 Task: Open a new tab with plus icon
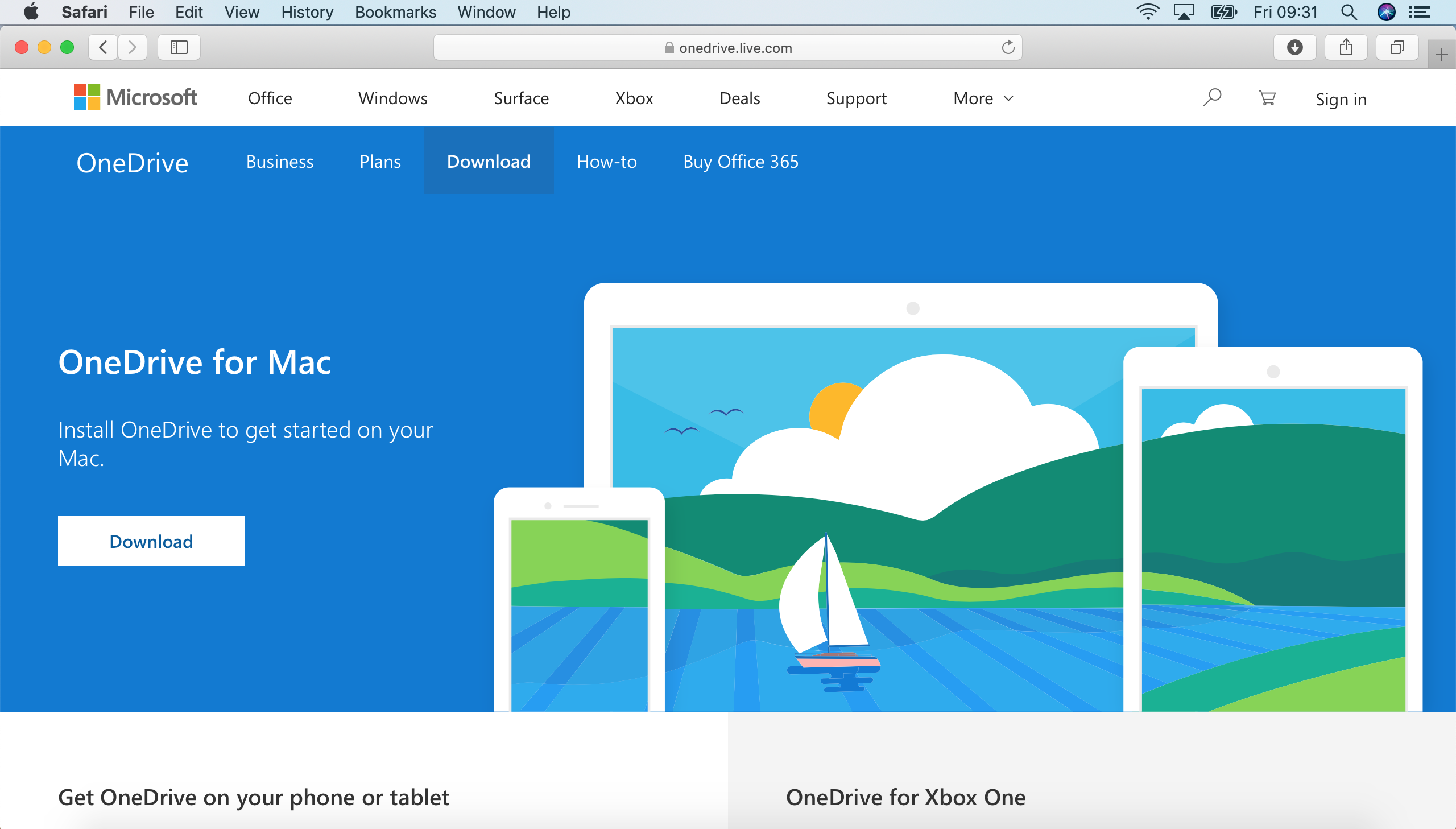[x=1441, y=55]
